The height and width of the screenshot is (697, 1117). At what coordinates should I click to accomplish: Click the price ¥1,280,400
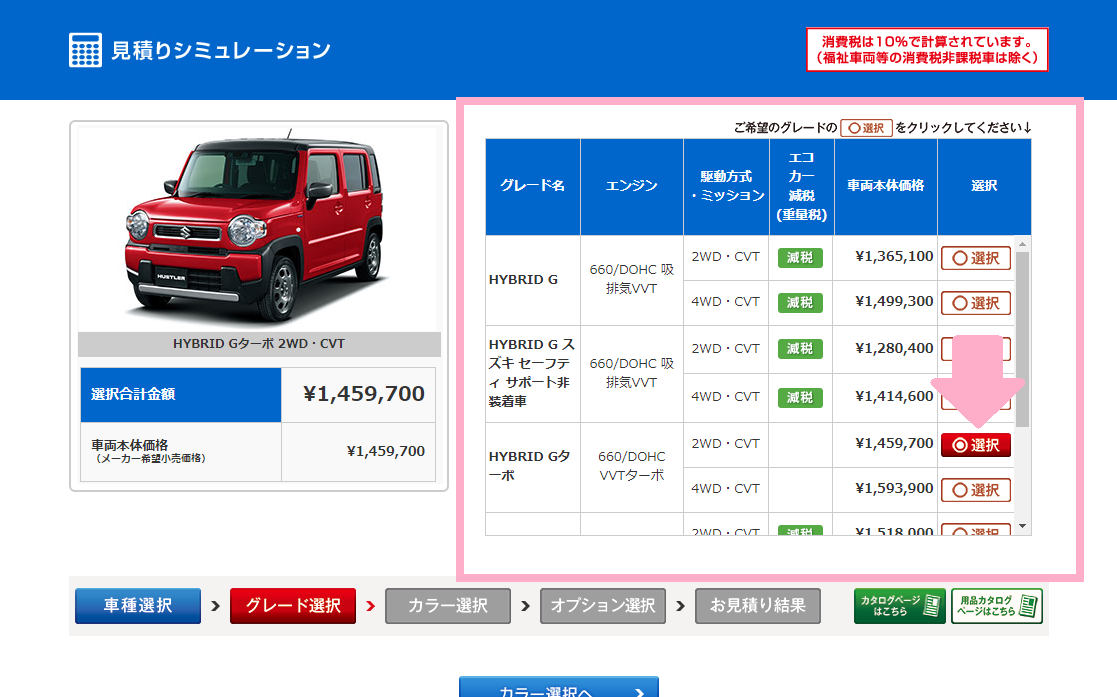click(894, 348)
